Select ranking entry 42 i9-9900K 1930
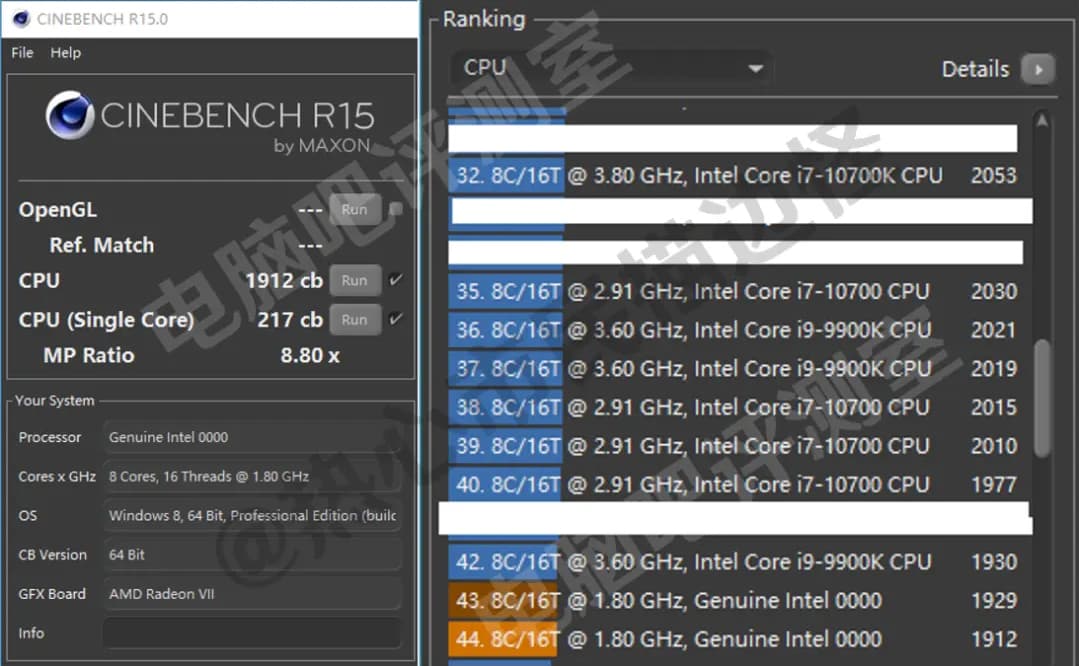Screen dimensions: 1079x666 point(736,561)
